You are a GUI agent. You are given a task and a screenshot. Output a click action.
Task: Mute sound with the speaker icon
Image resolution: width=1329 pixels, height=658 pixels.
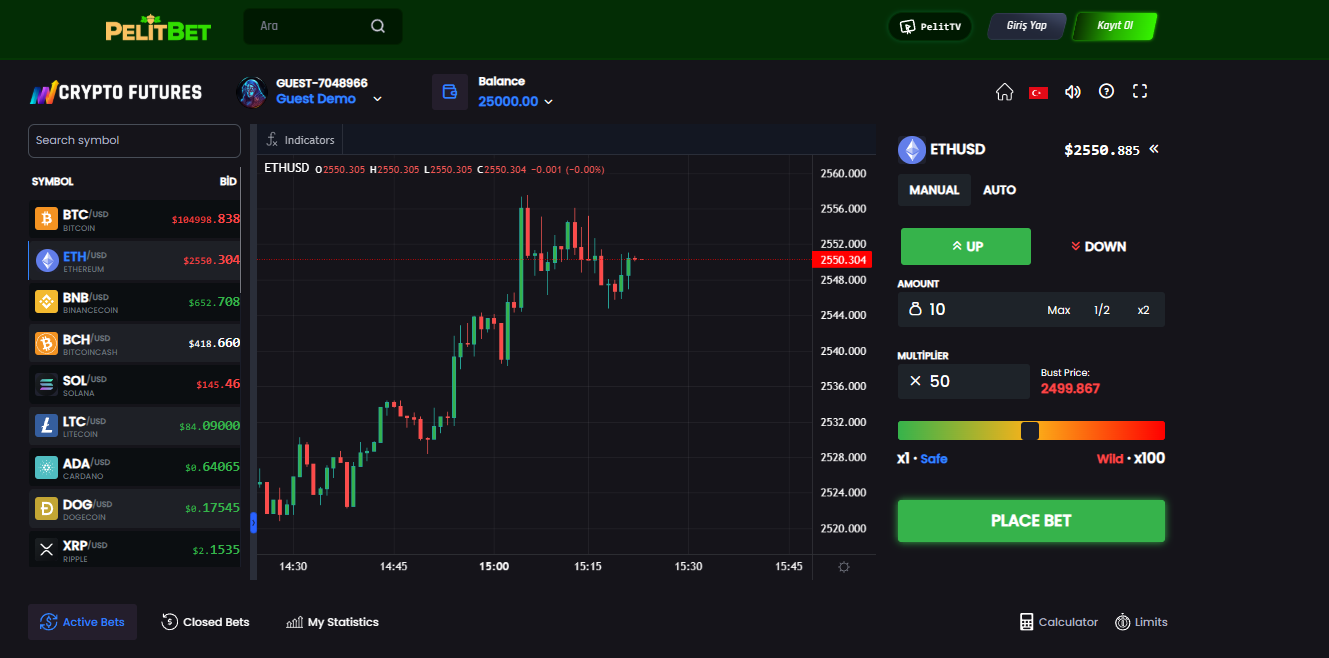point(1073,92)
